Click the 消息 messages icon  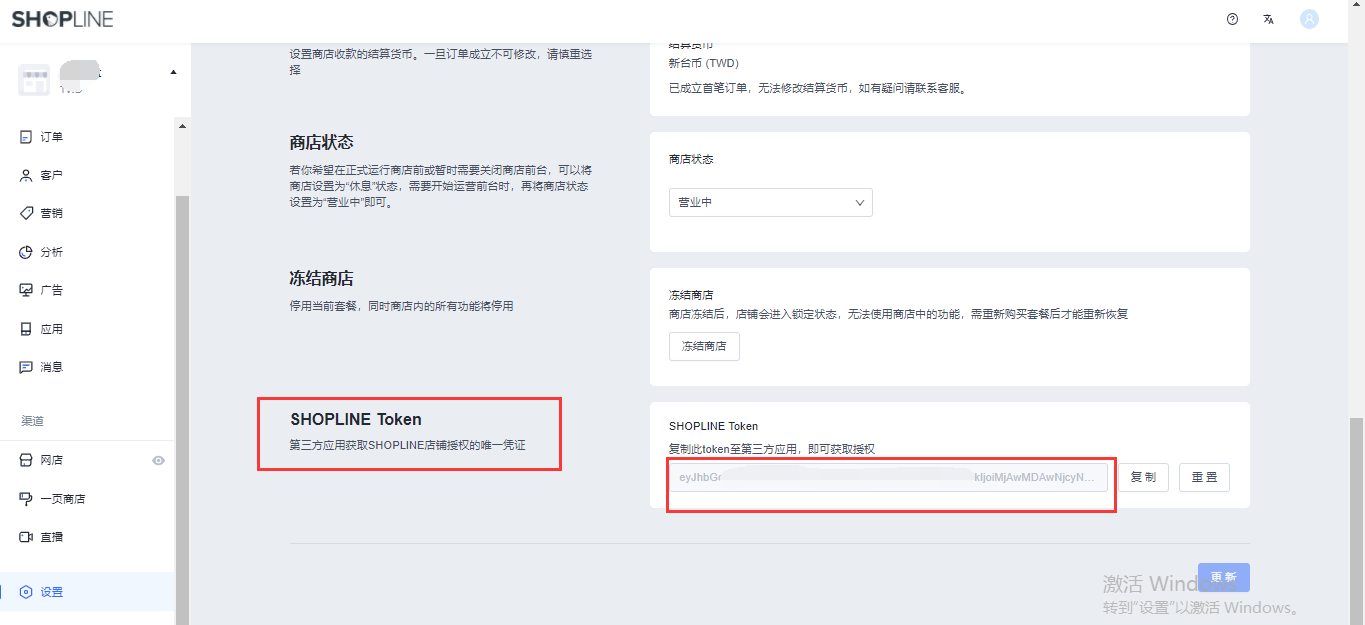tap(27, 367)
